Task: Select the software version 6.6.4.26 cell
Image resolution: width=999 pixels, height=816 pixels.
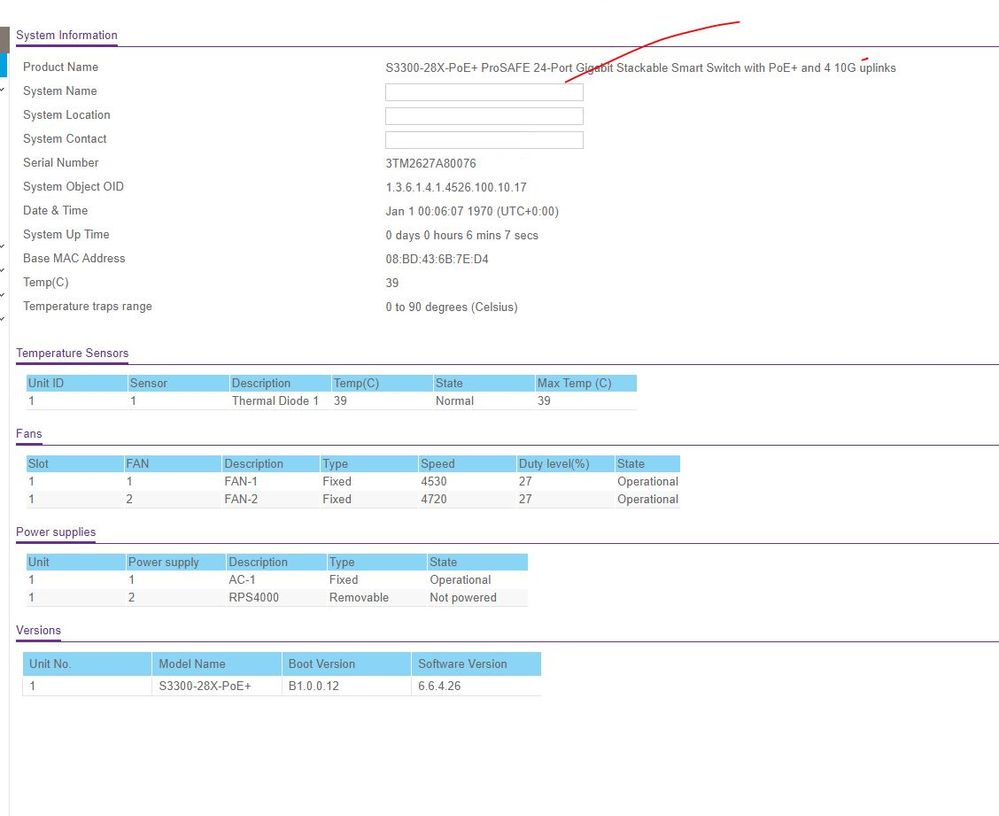Action: tap(439, 687)
